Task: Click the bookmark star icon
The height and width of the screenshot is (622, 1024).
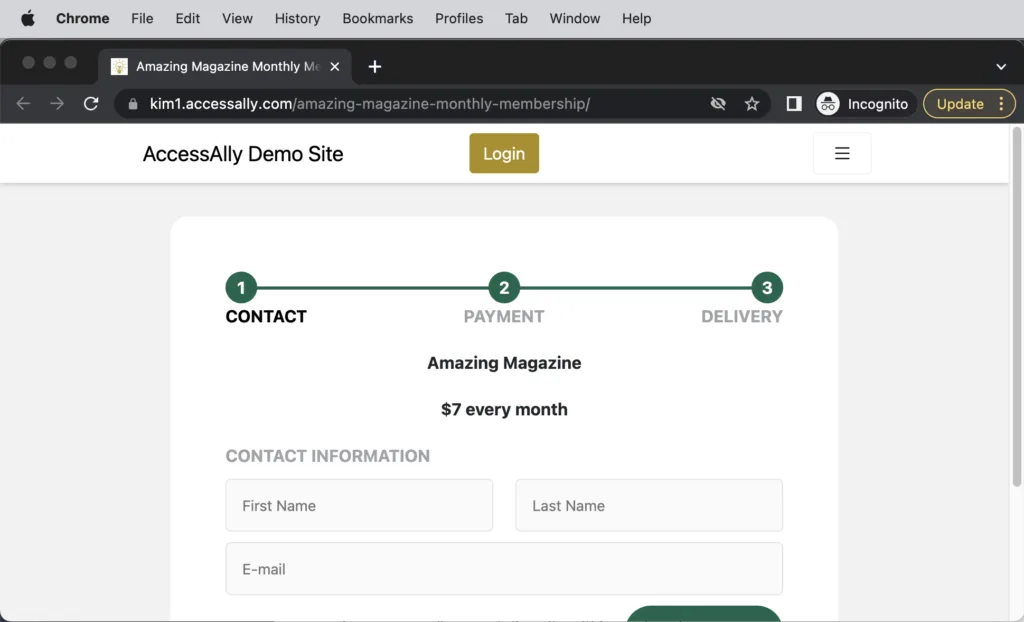Action: coord(752,103)
